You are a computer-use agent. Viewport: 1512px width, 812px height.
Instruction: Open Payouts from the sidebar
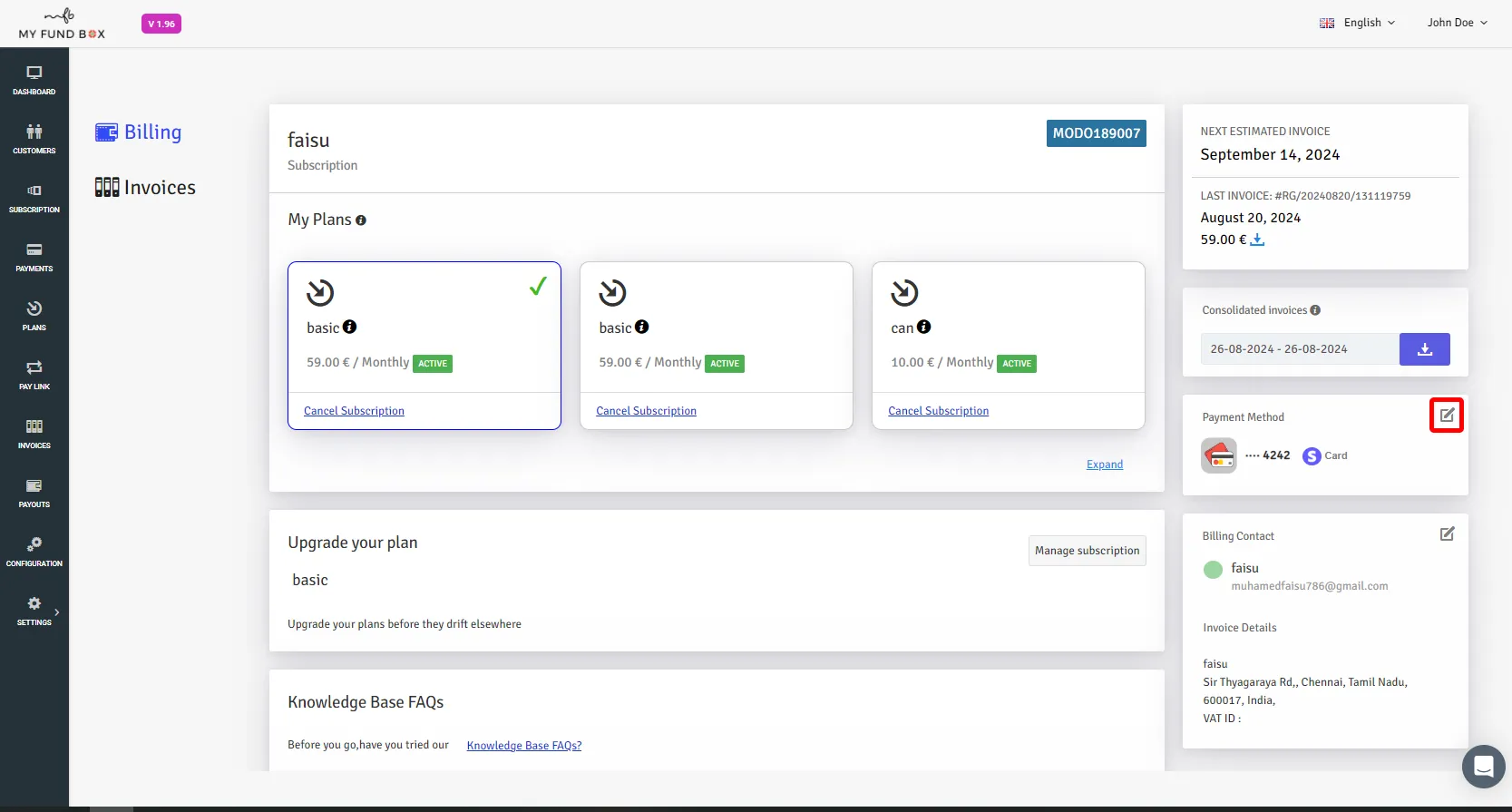(x=34, y=493)
